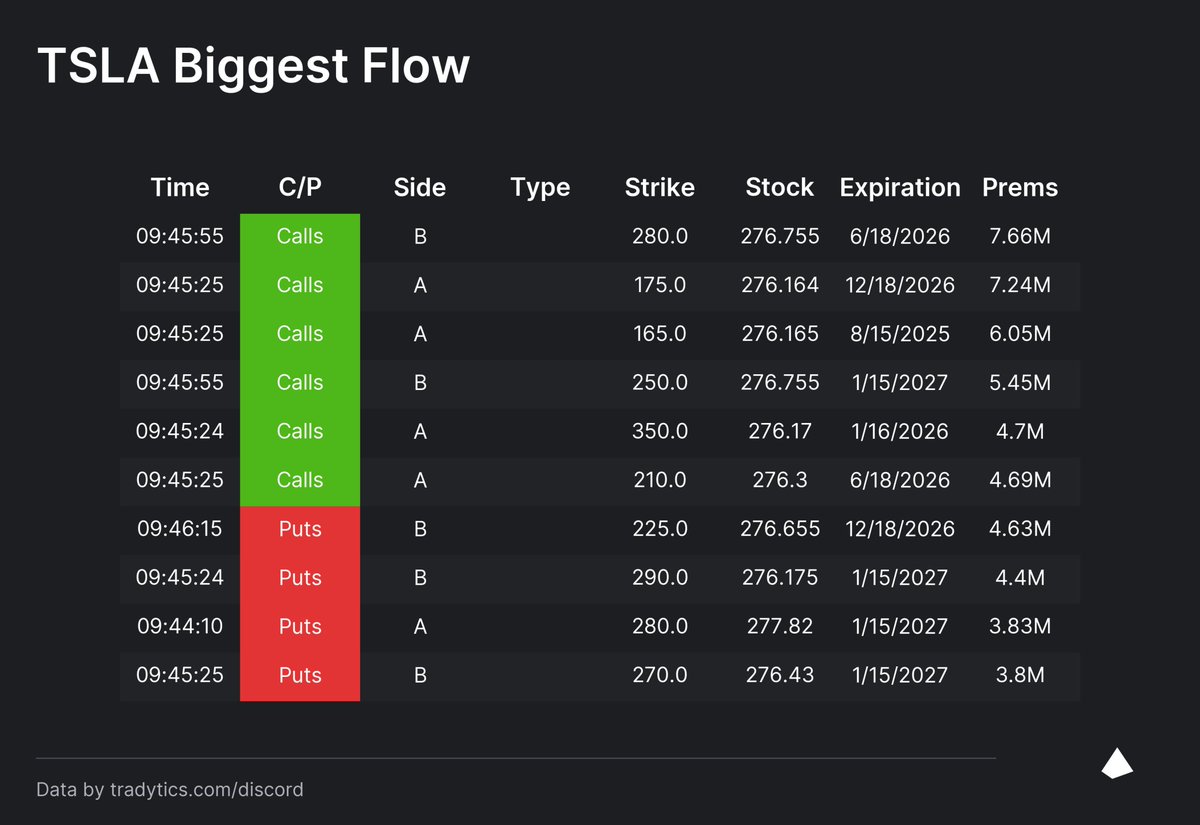1200x825 pixels.
Task: Click the Type column header
Action: tap(540, 188)
